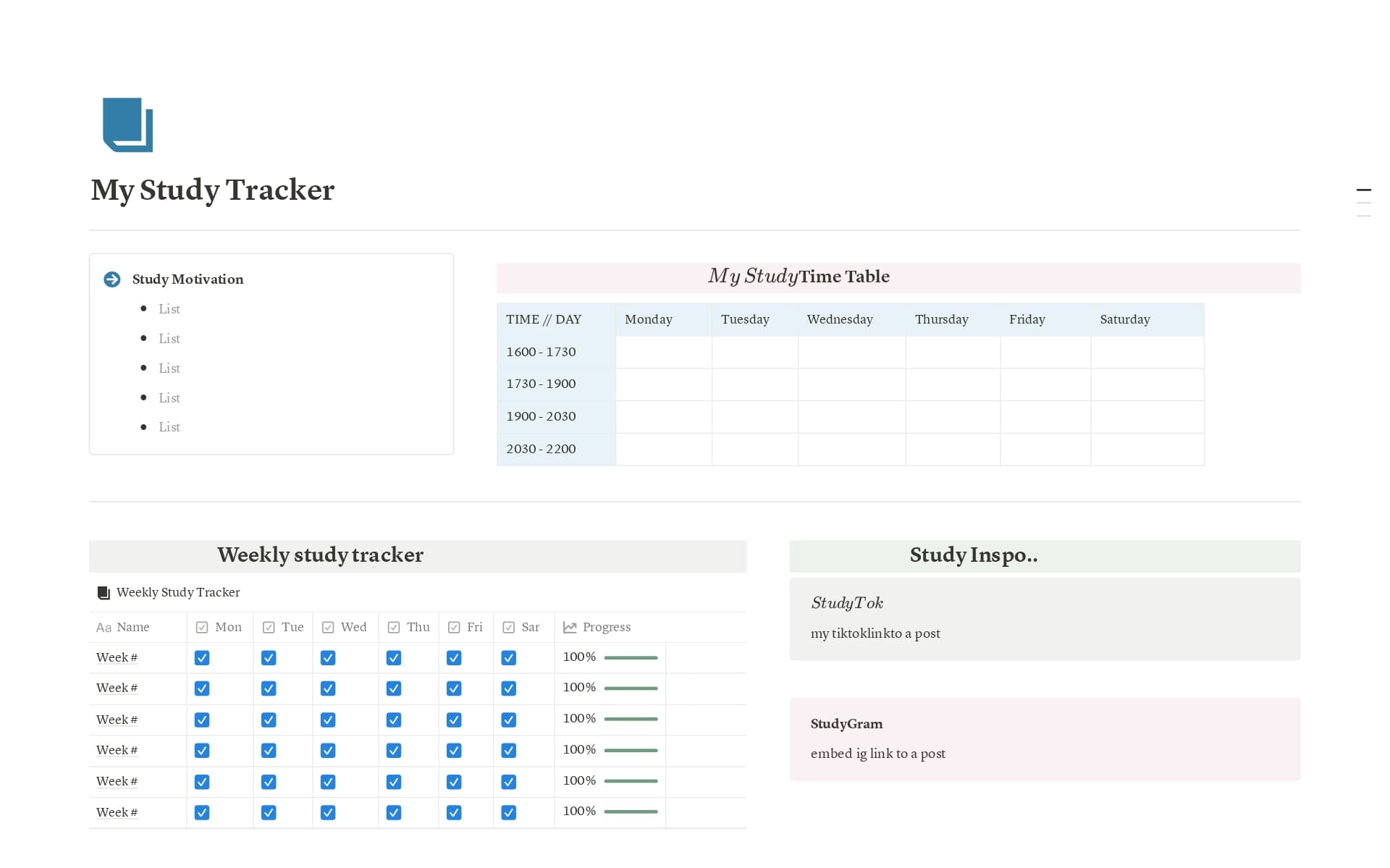Click the Tuesday column header cell
Image resolution: width=1390 pixels, height=868 pixels.
(x=755, y=319)
